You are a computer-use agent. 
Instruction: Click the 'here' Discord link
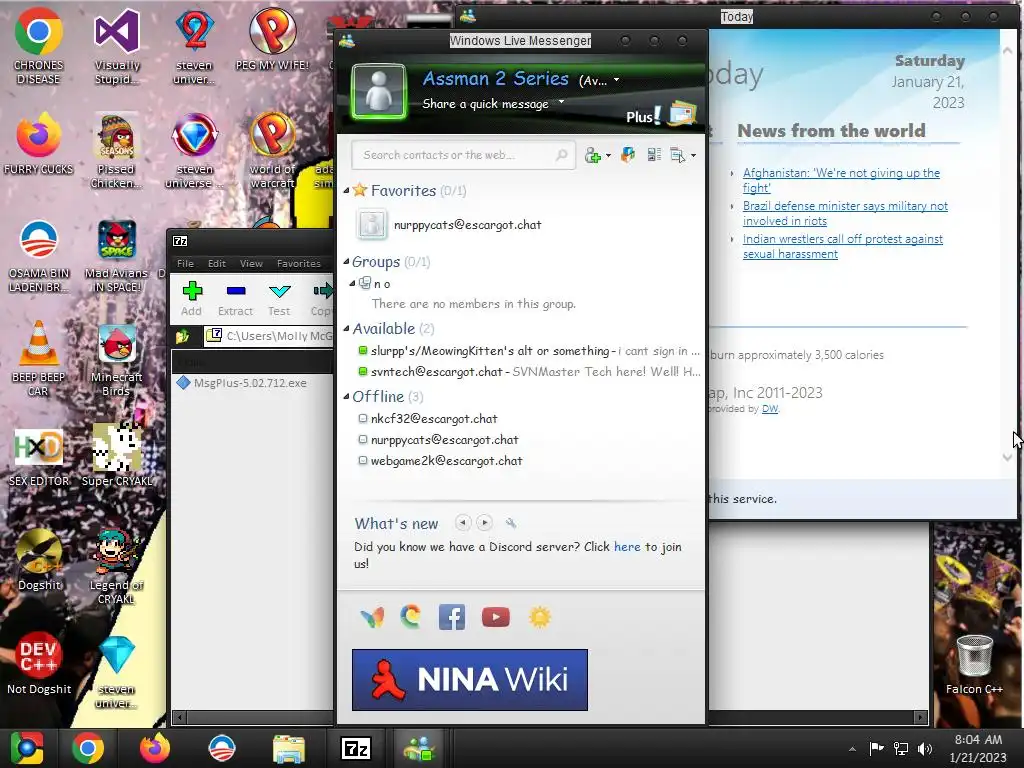[627, 547]
